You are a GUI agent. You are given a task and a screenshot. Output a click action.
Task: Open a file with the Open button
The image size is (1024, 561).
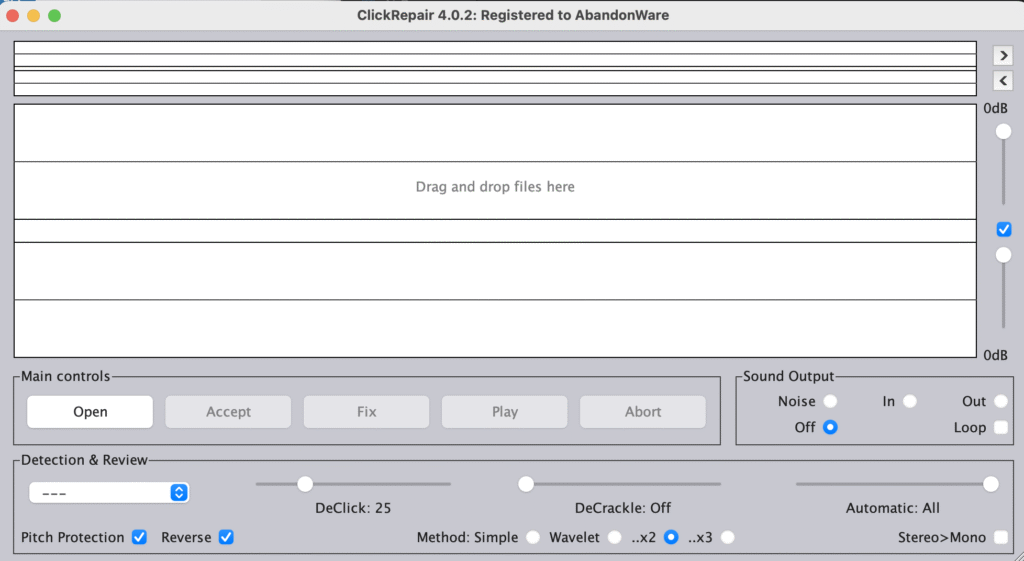click(90, 411)
